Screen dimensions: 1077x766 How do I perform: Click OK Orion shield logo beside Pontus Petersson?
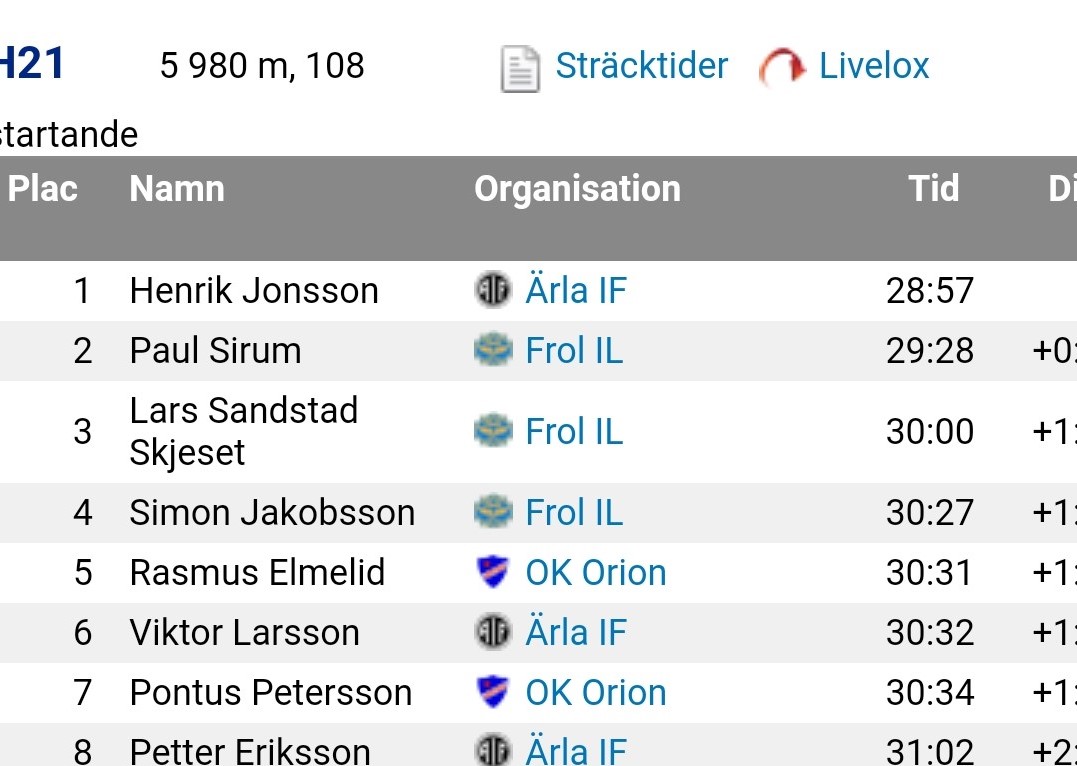[x=492, y=692]
